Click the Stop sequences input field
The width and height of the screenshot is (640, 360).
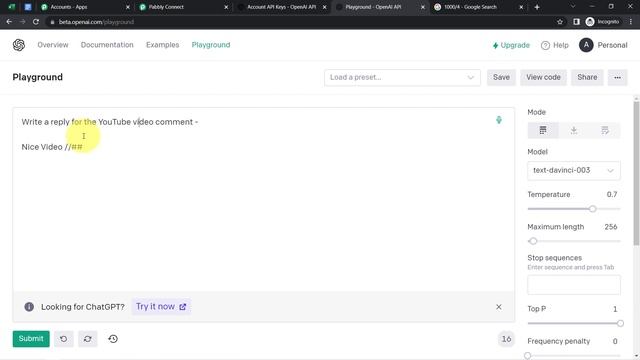coord(574,285)
